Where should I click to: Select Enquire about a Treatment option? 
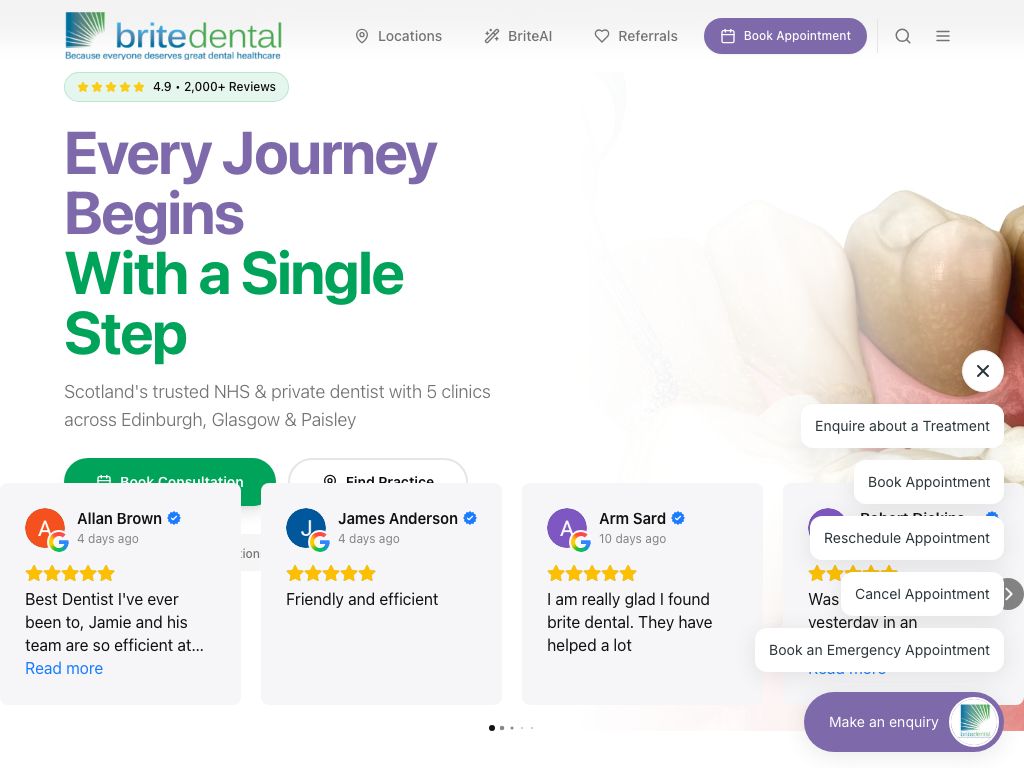pyautogui.click(x=902, y=426)
